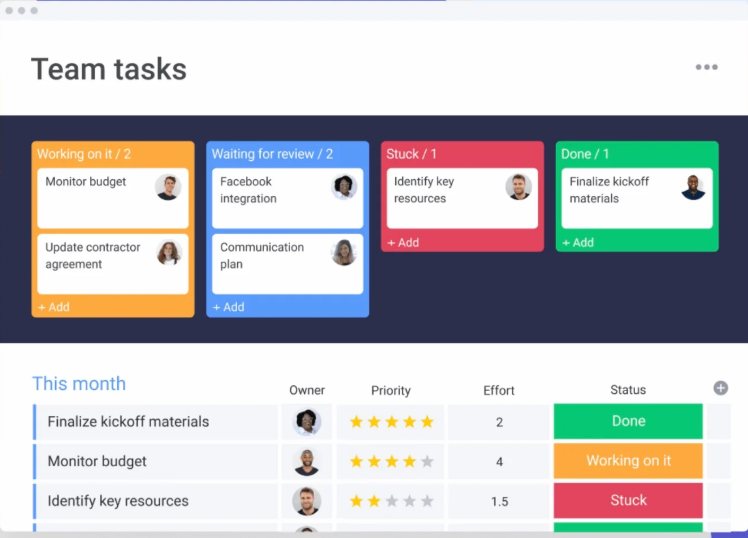Set priority stars for Identify key resources
Viewport: 748px width, 538px height.
coord(391,501)
